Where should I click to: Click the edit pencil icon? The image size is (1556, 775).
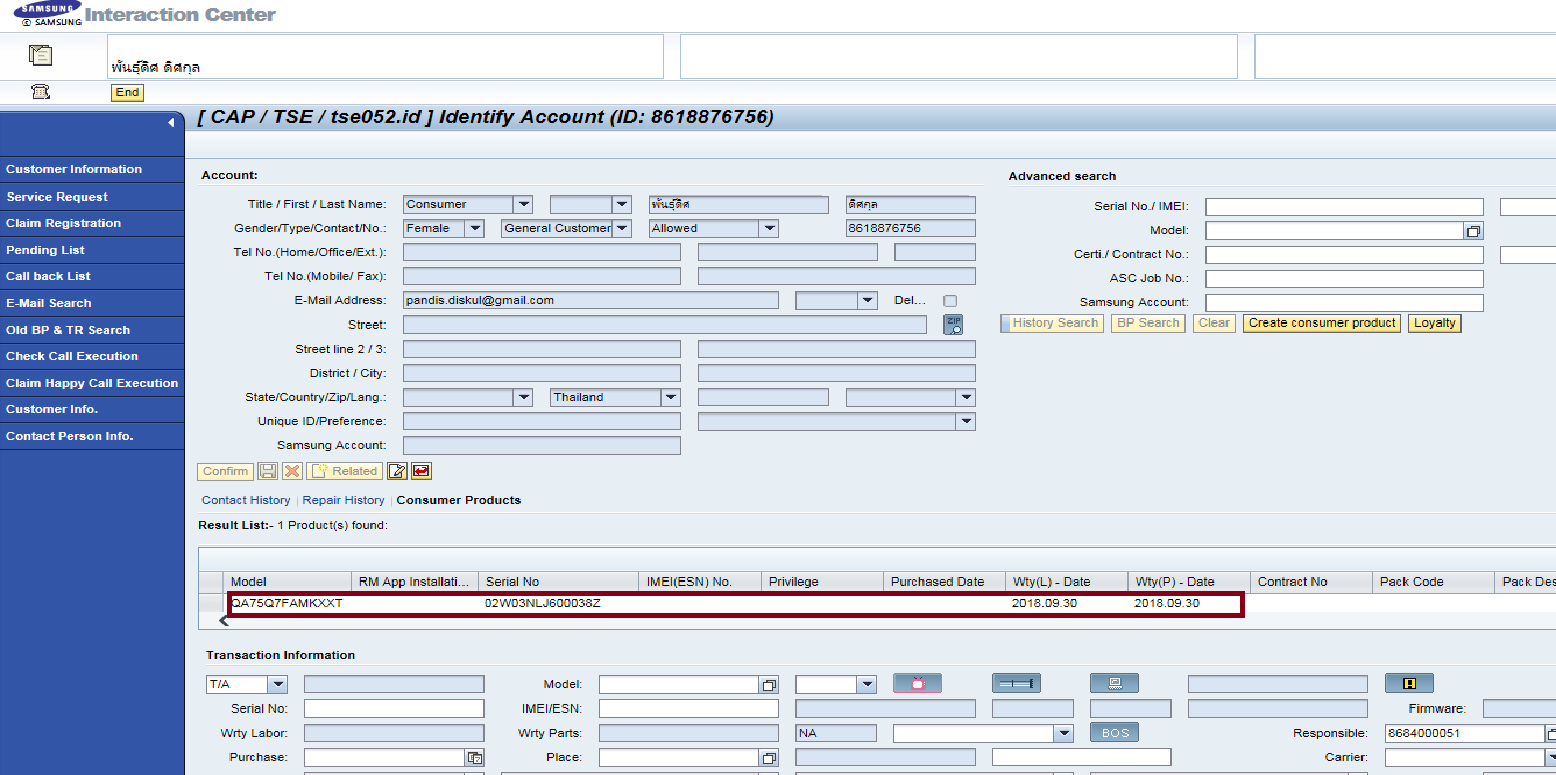click(397, 471)
